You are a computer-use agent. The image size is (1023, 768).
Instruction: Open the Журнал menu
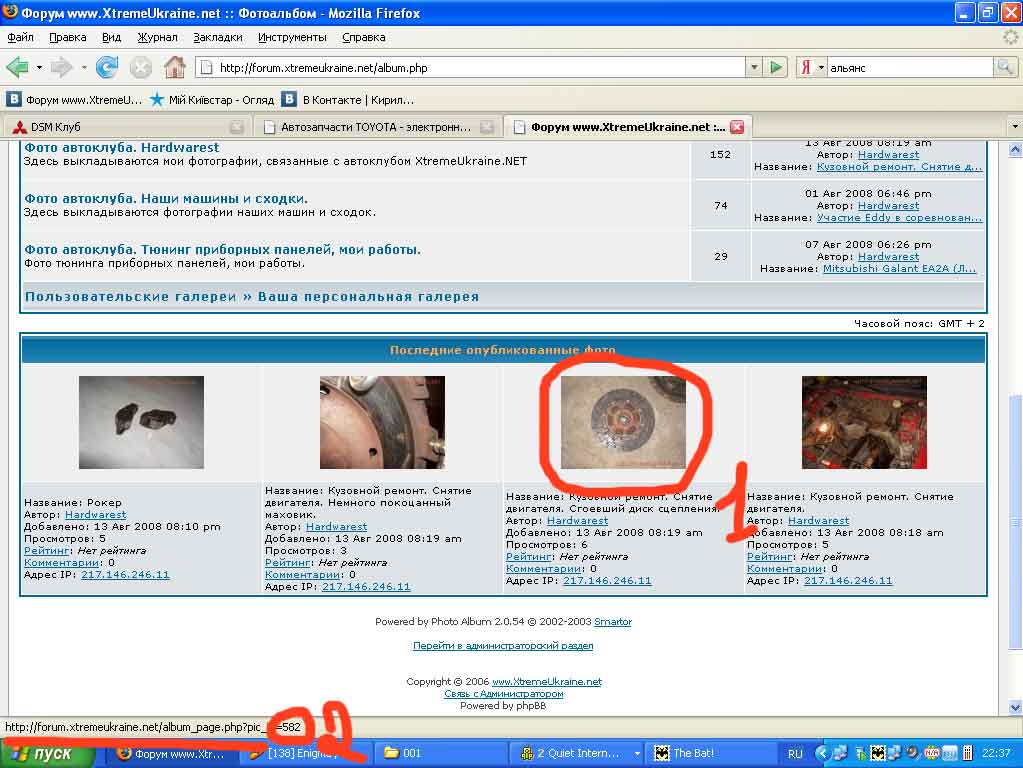(x=157, y=37)
